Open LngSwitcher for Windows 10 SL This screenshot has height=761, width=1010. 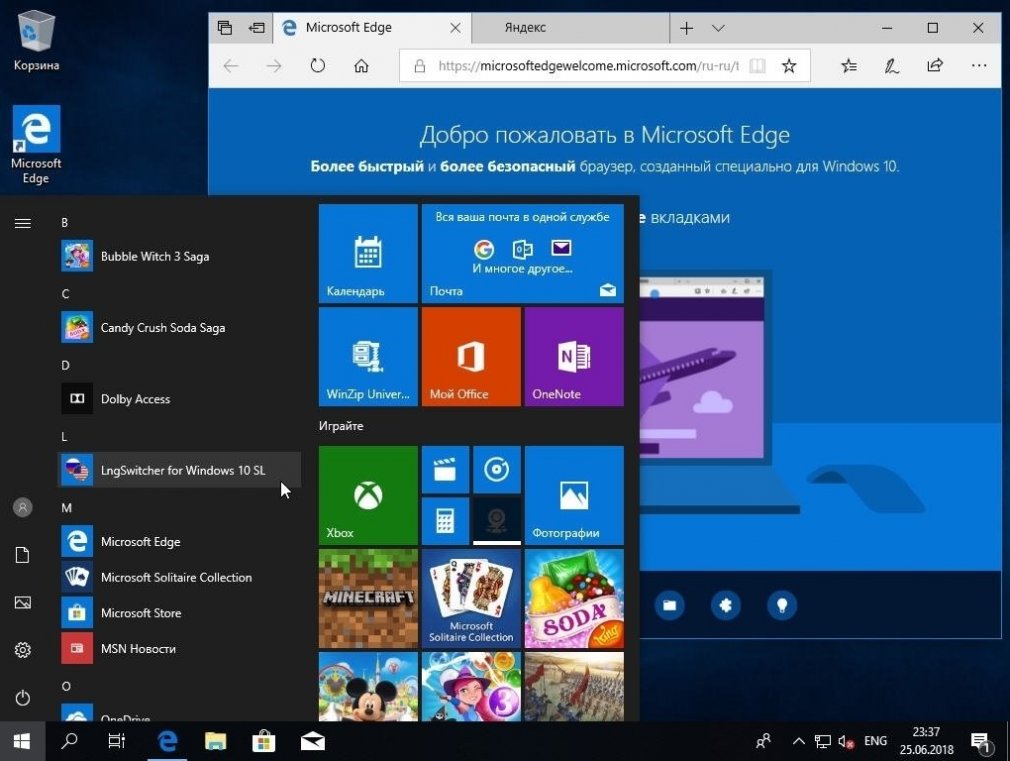pyautogui.click(x=180, y=470)
